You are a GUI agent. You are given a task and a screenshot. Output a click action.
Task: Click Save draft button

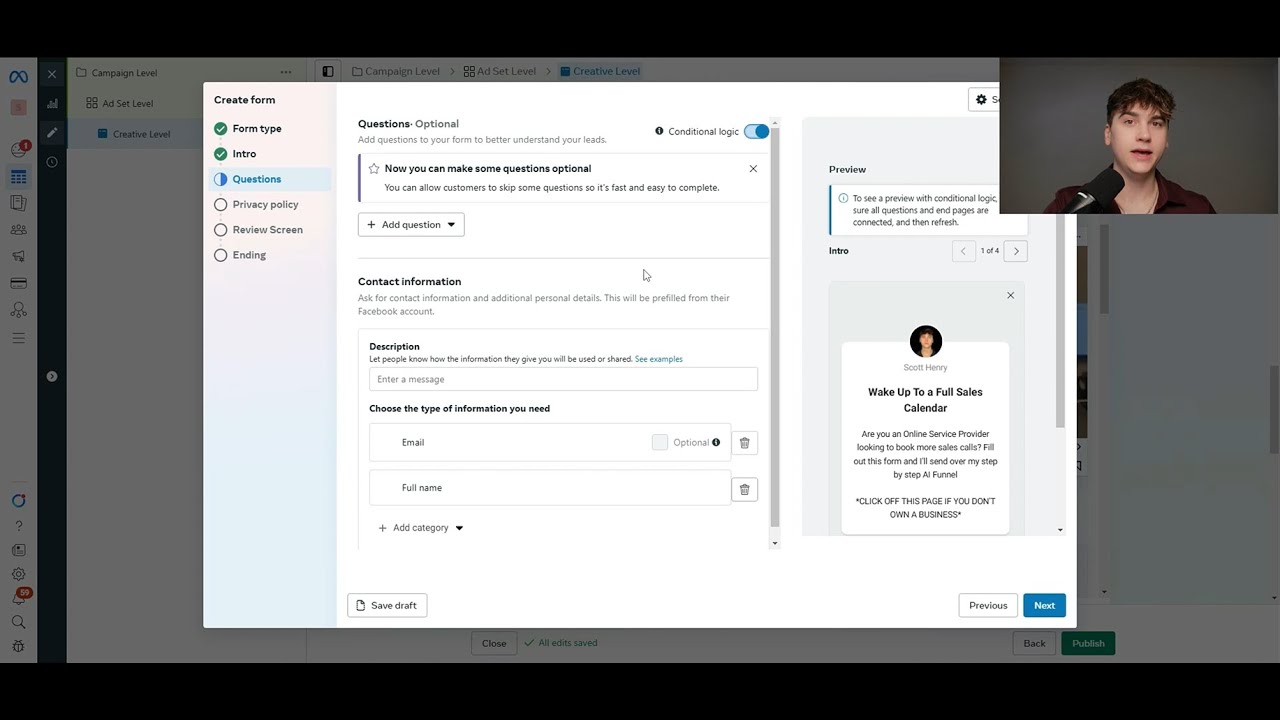pos(387,605)
